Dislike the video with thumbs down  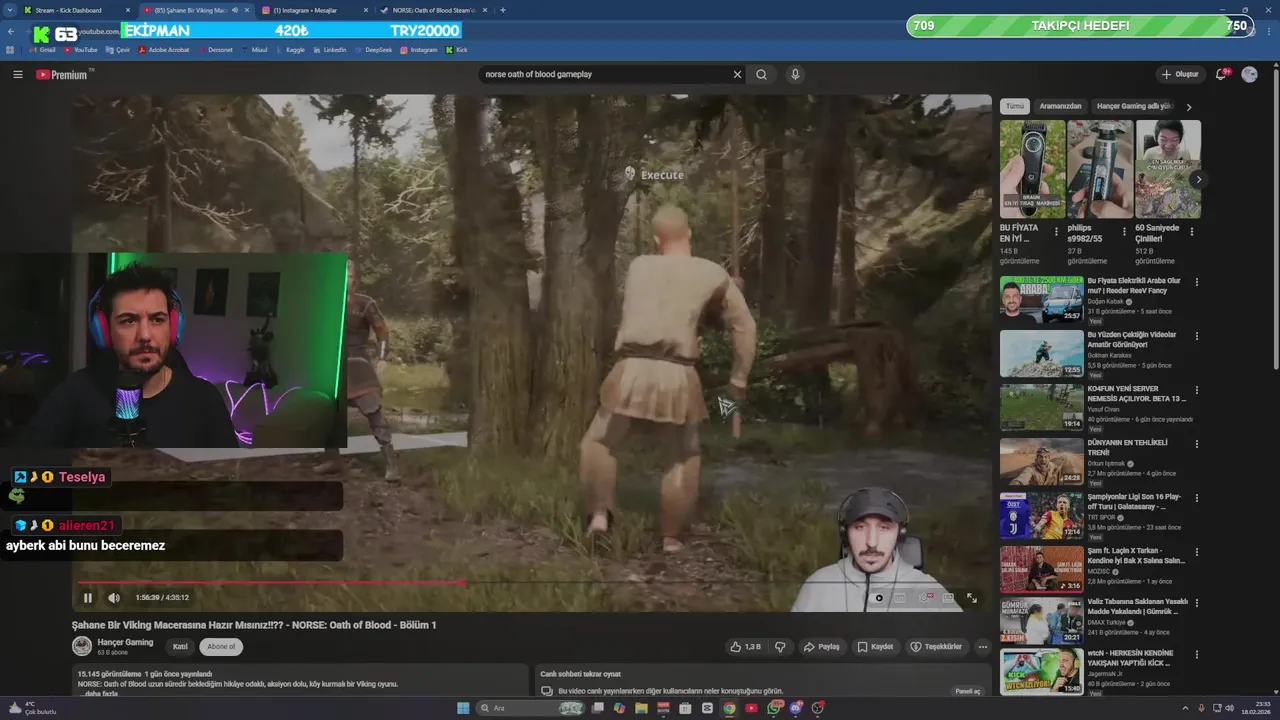[x=780, y=647]
